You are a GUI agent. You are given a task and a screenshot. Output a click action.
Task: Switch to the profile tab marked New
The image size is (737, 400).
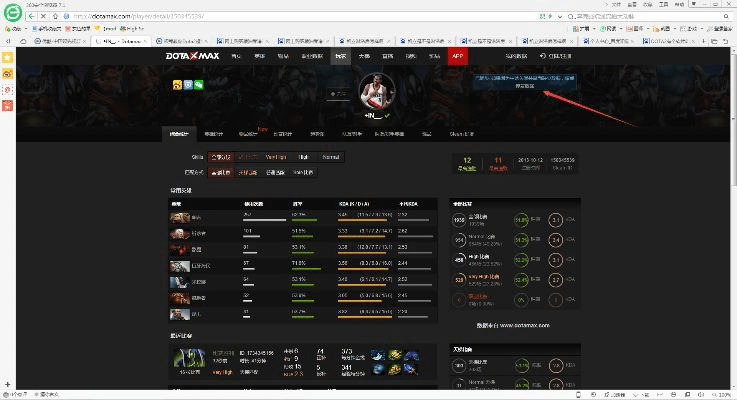pyautogui.click(x=248, y=133)
